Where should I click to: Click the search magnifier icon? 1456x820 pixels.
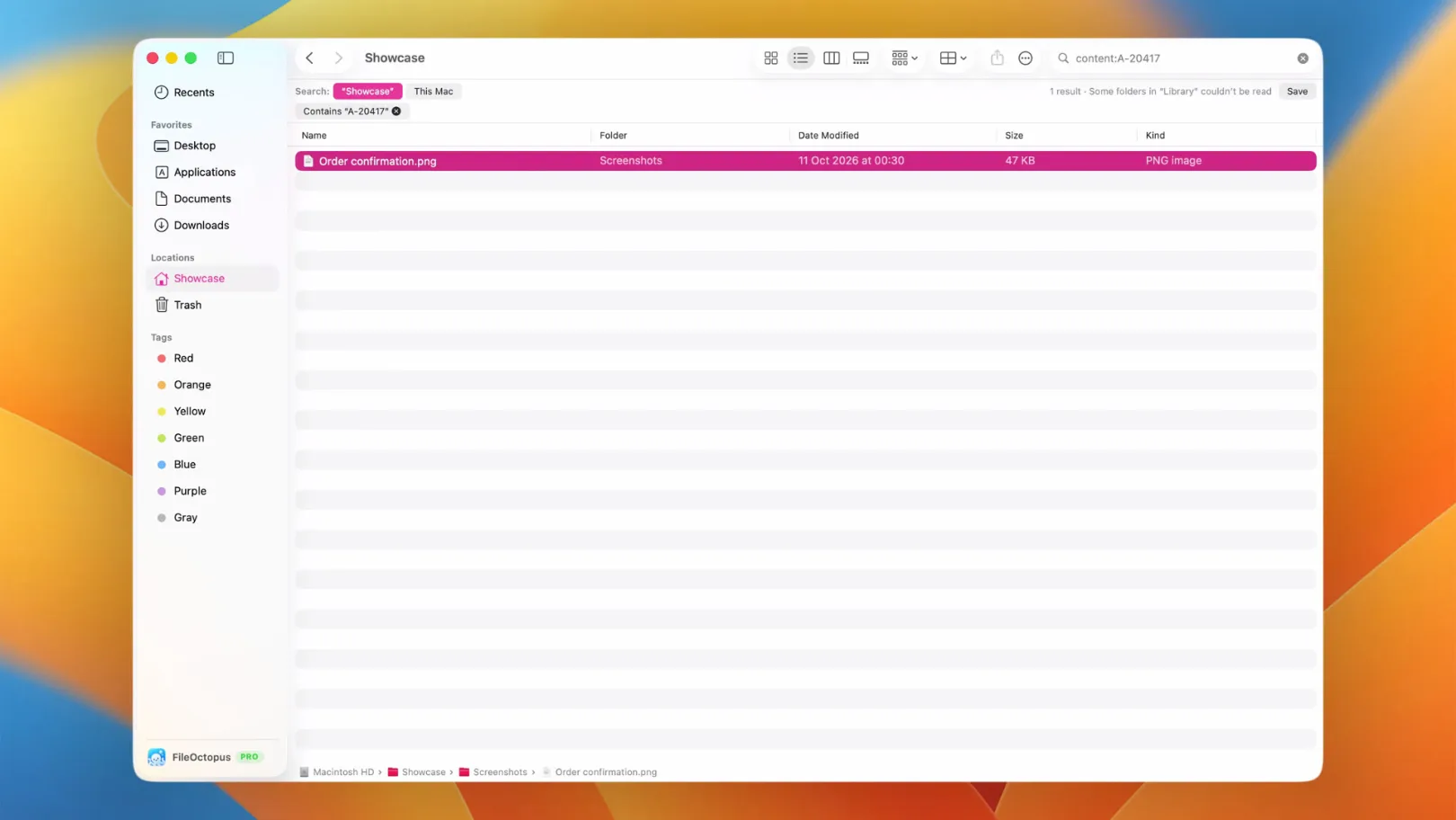pyautogui.click(x=1063, y=58)
